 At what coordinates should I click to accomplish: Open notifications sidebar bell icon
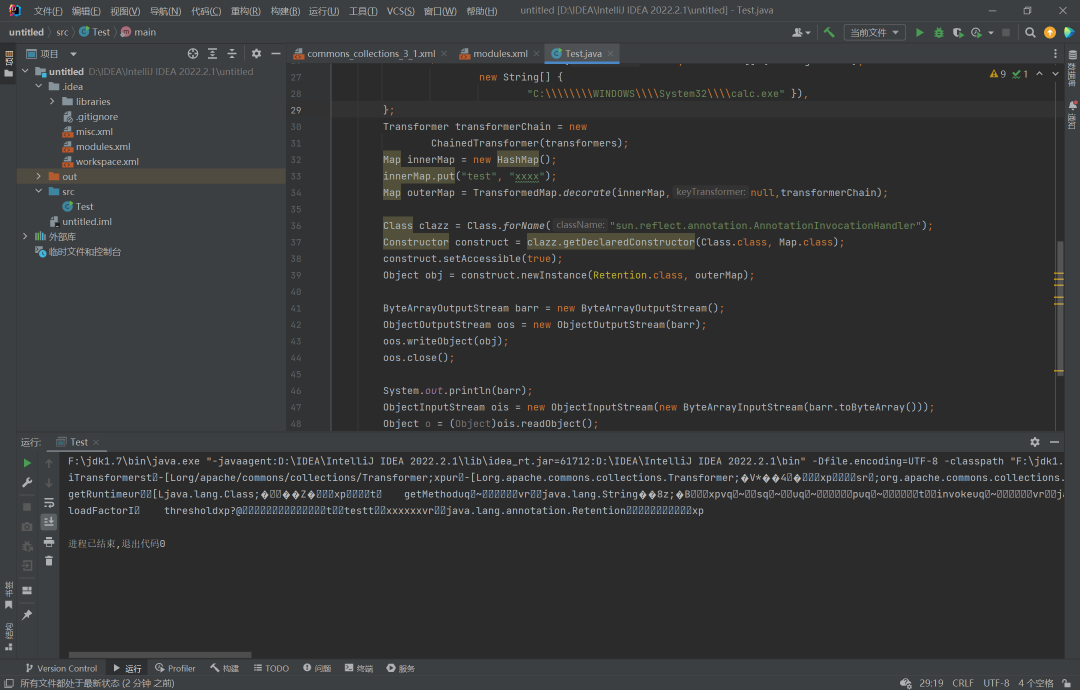point(1072,114)
